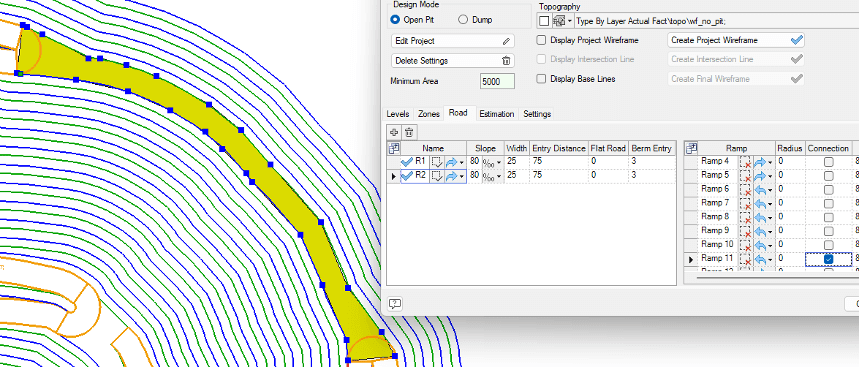Click the blue direction arrow in row R2
The width and height of the screenshot is (860, 370).
pos(452,176)
